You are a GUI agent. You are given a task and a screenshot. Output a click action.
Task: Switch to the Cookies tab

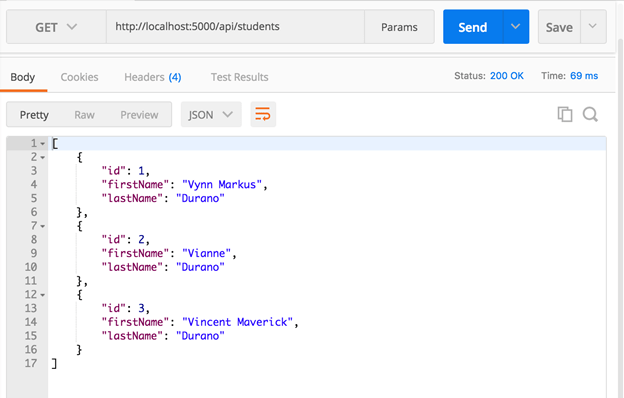point(79,77)
